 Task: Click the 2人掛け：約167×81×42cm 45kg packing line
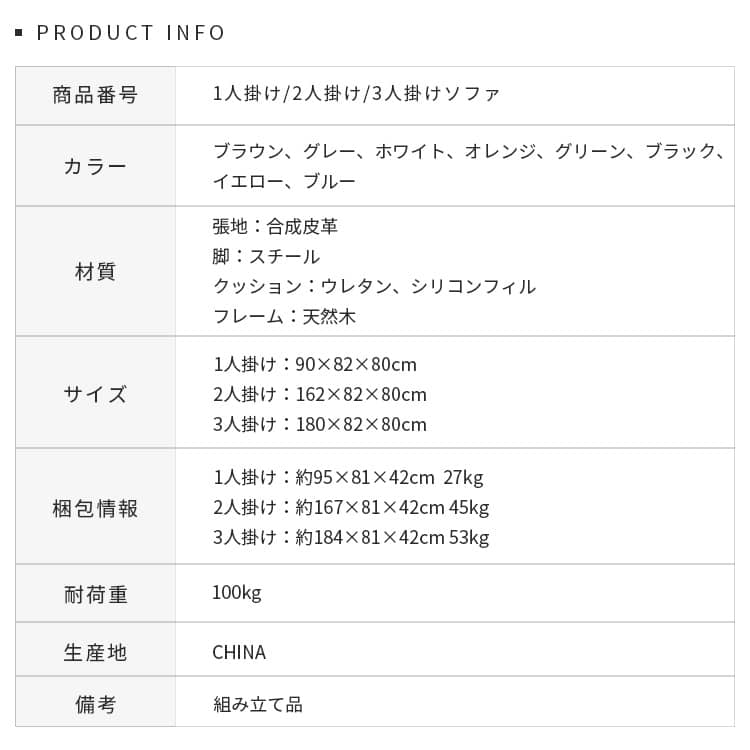click(350, 507)
